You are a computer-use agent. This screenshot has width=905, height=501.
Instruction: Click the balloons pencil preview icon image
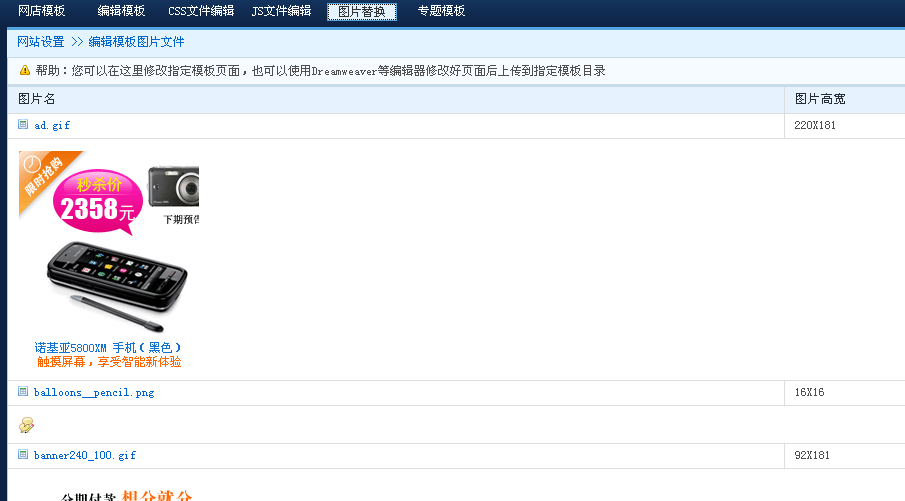click(27, 425)
